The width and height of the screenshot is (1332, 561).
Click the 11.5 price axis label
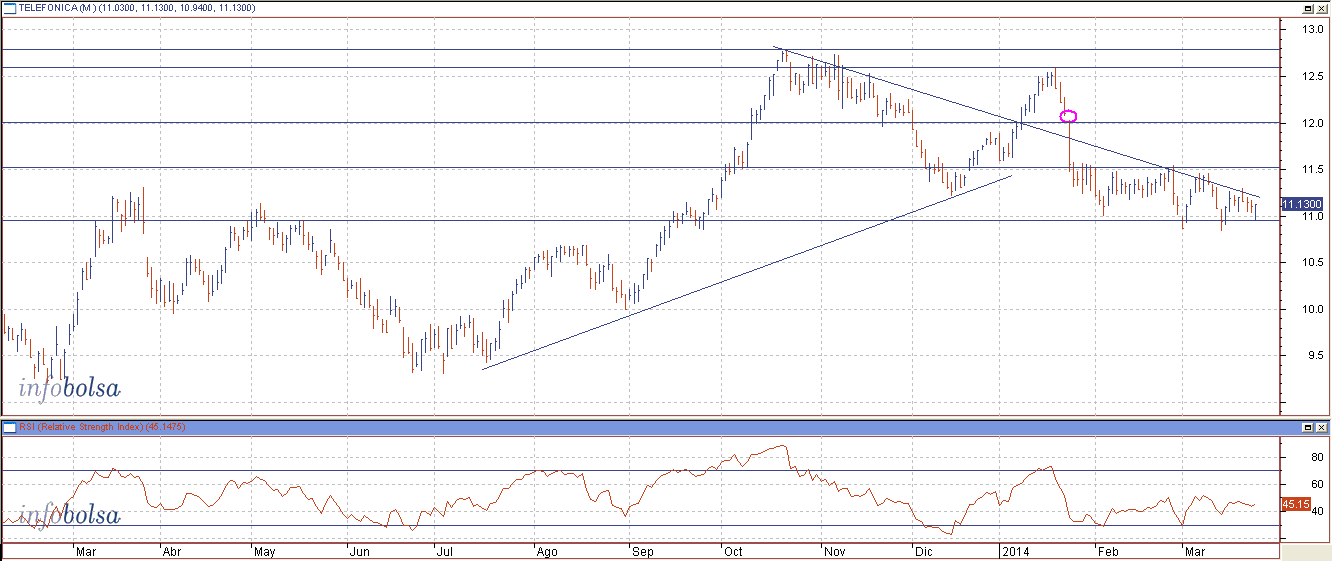tap(1311, 169)
